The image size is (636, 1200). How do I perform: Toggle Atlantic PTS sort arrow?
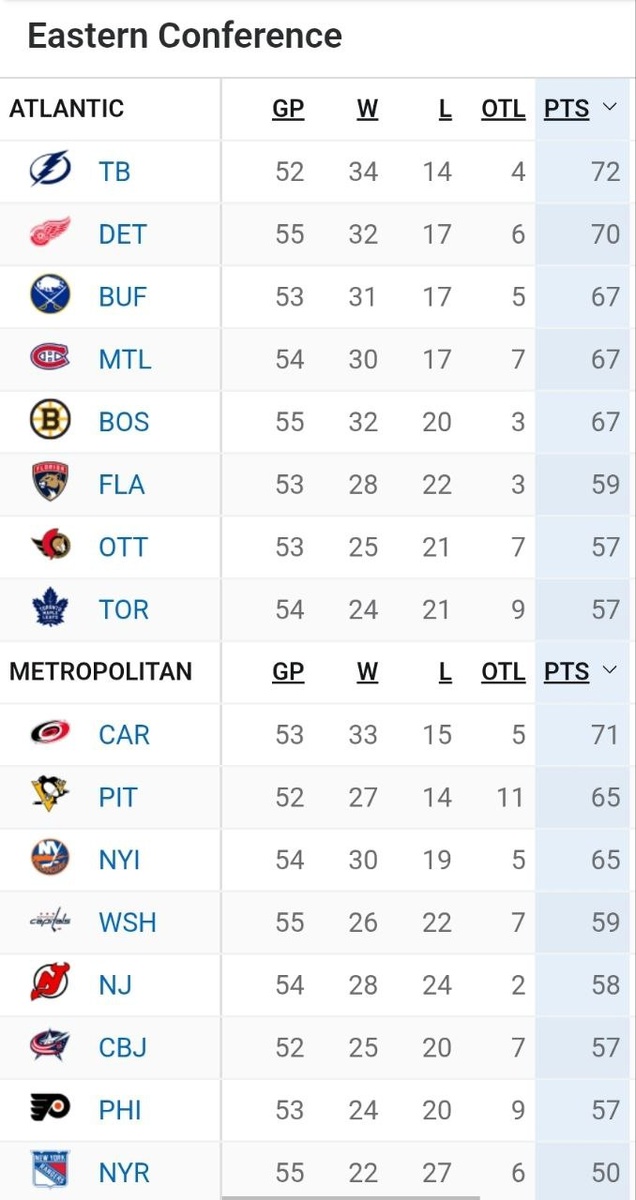point(610,108)
